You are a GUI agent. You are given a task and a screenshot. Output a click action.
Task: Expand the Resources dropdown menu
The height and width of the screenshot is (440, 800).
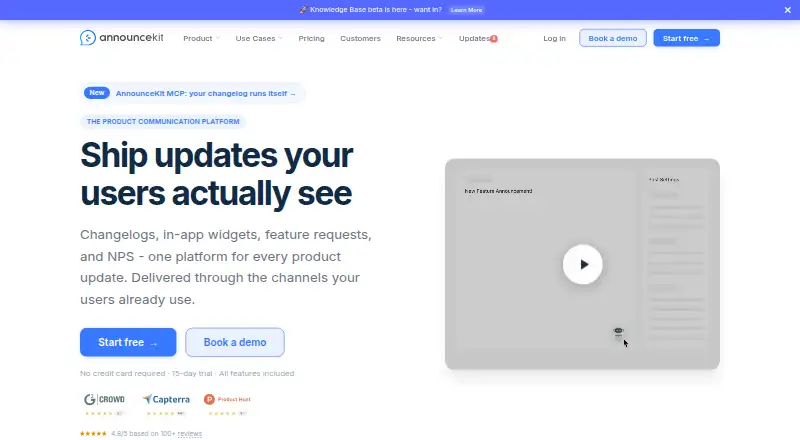tap(419, 38)
